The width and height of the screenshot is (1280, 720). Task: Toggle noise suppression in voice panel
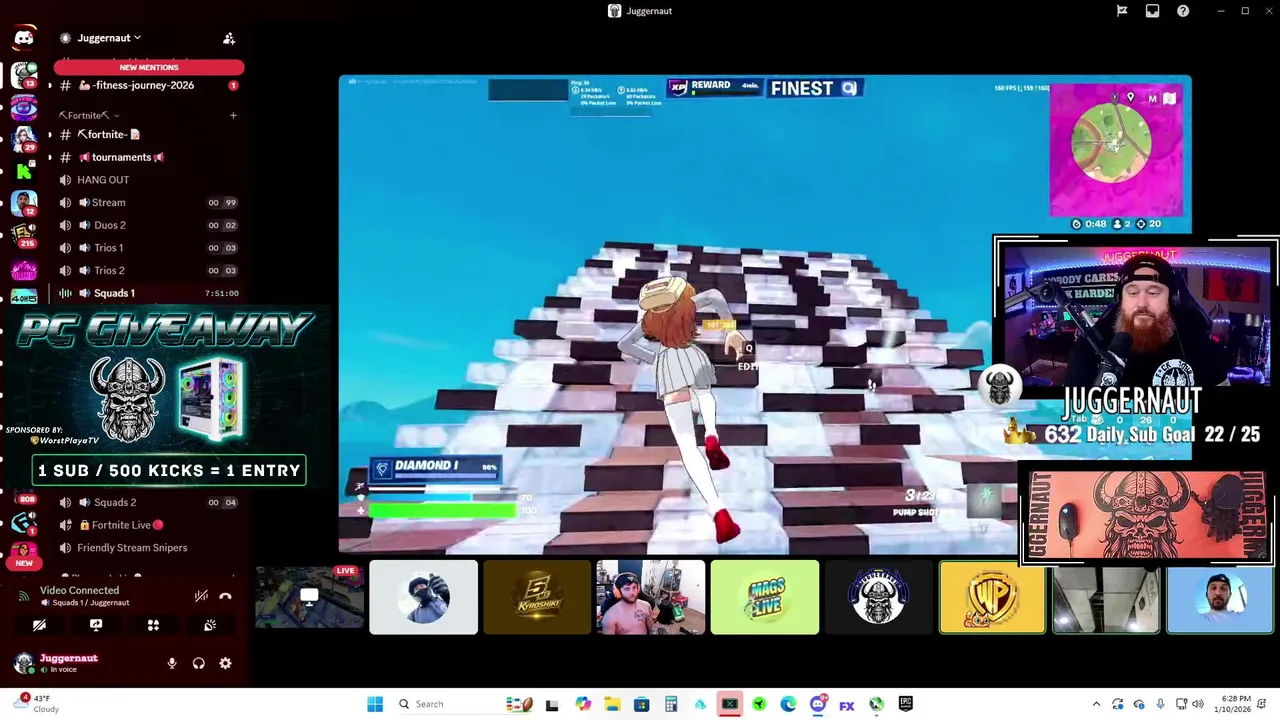(201, 596)
